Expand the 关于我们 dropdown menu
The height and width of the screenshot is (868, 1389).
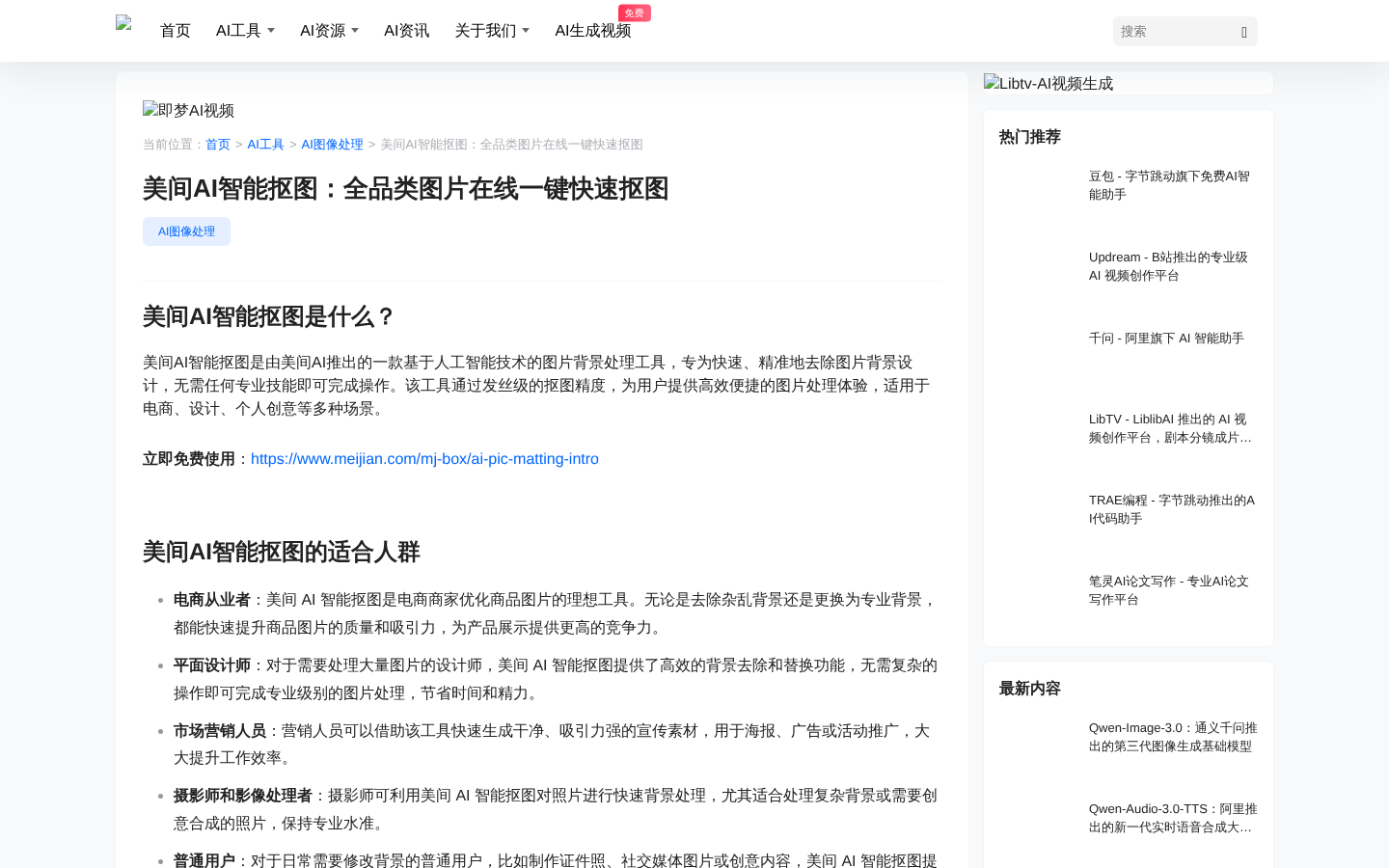(492, 31)
